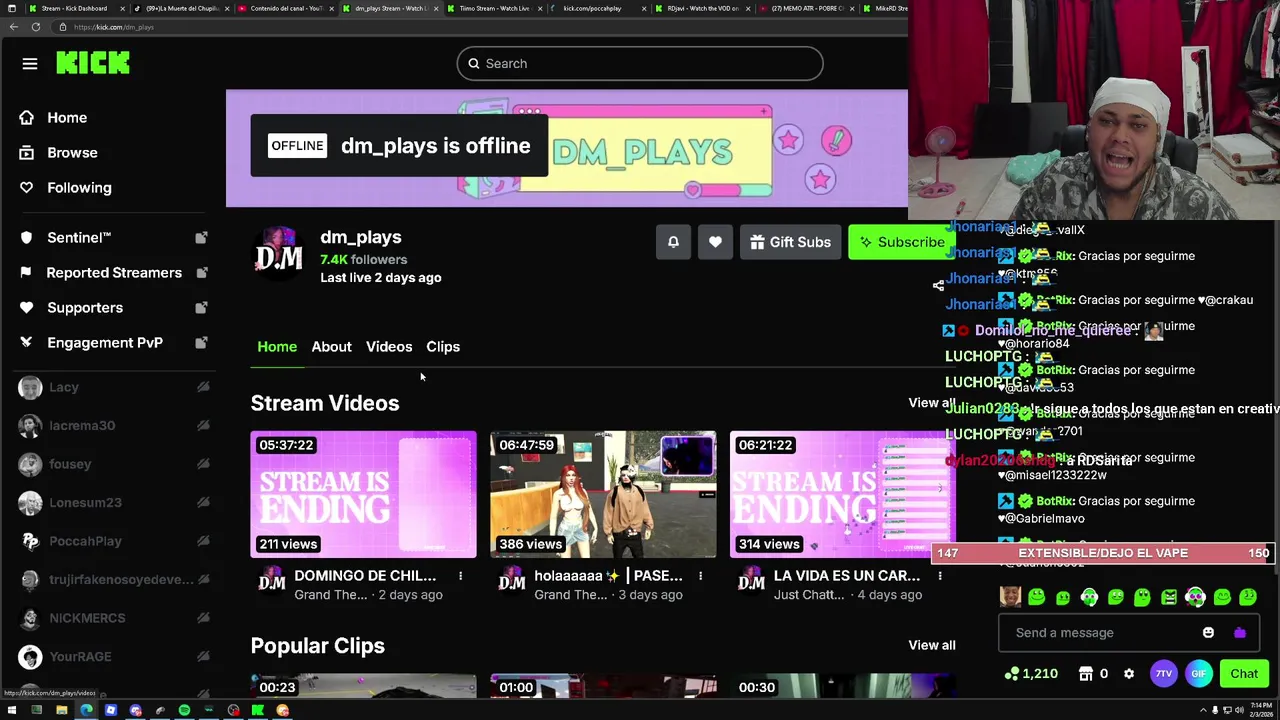
Task: Select the channel Home tab
Action: click(277, 347)
